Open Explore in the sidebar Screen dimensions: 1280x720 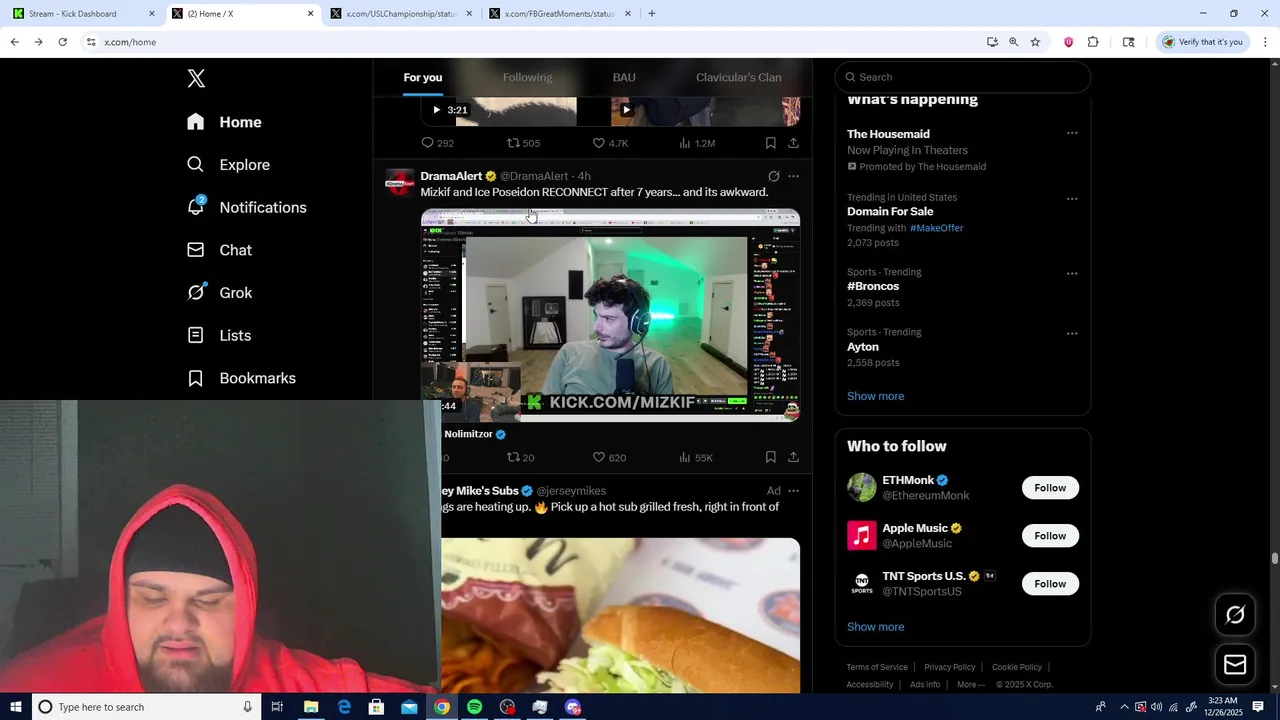(228, 165)
